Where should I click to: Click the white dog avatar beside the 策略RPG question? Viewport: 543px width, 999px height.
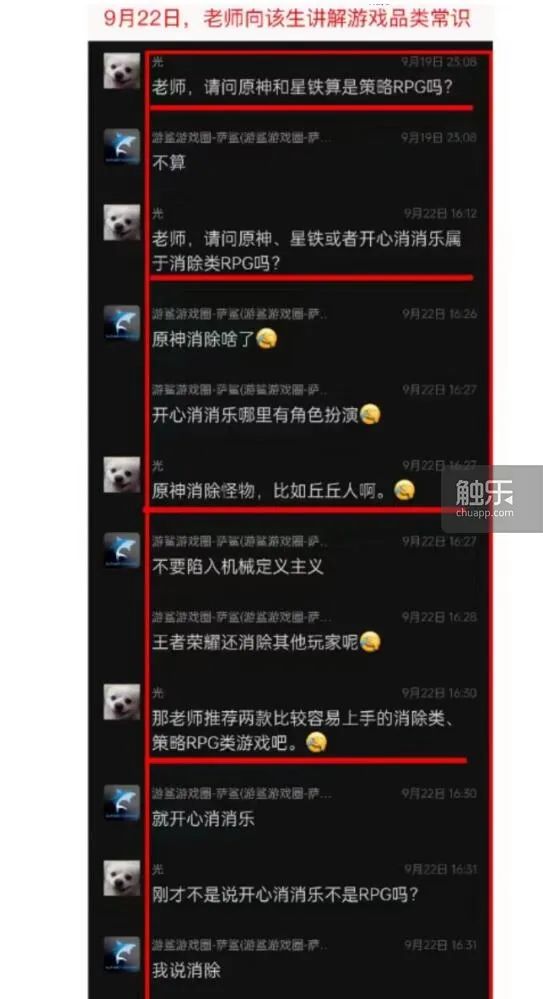[122, 71]
